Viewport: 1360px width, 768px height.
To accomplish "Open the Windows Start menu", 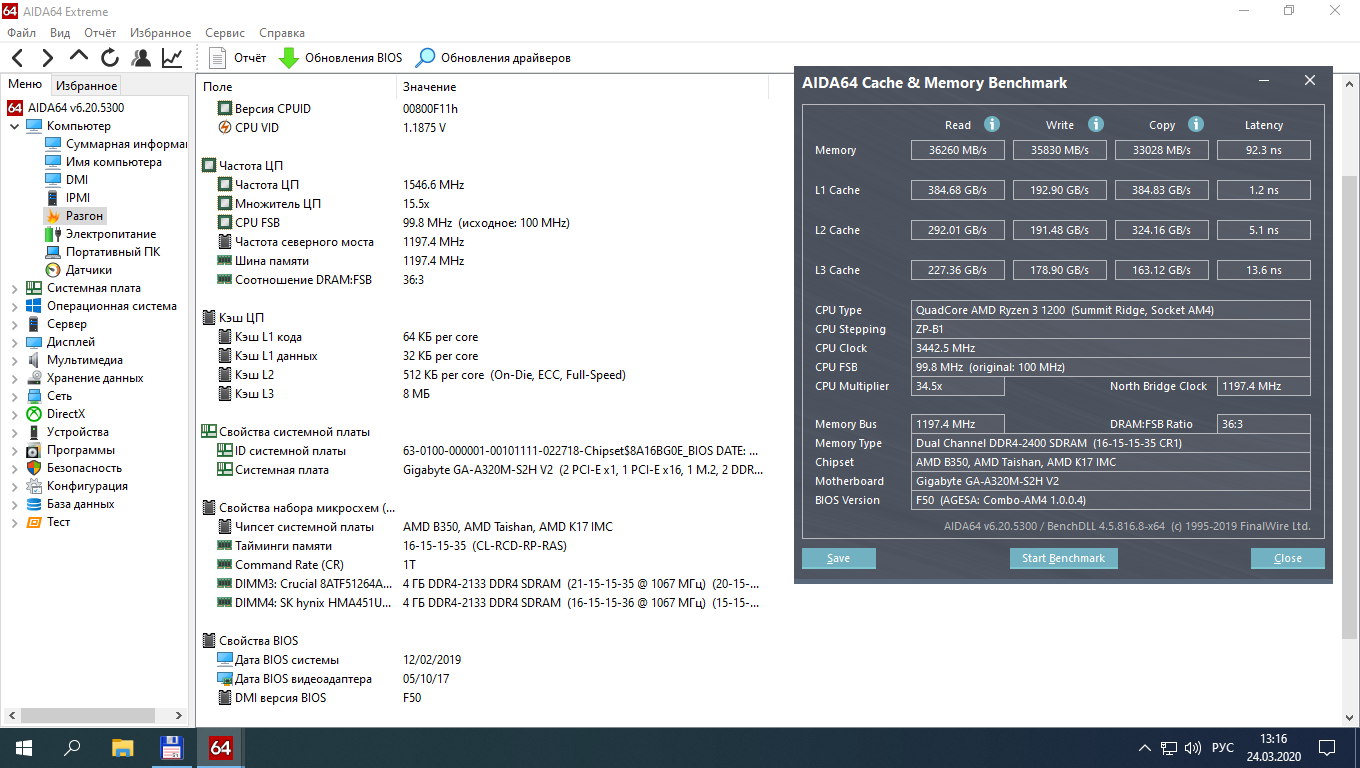I will (x=24, y=748).
